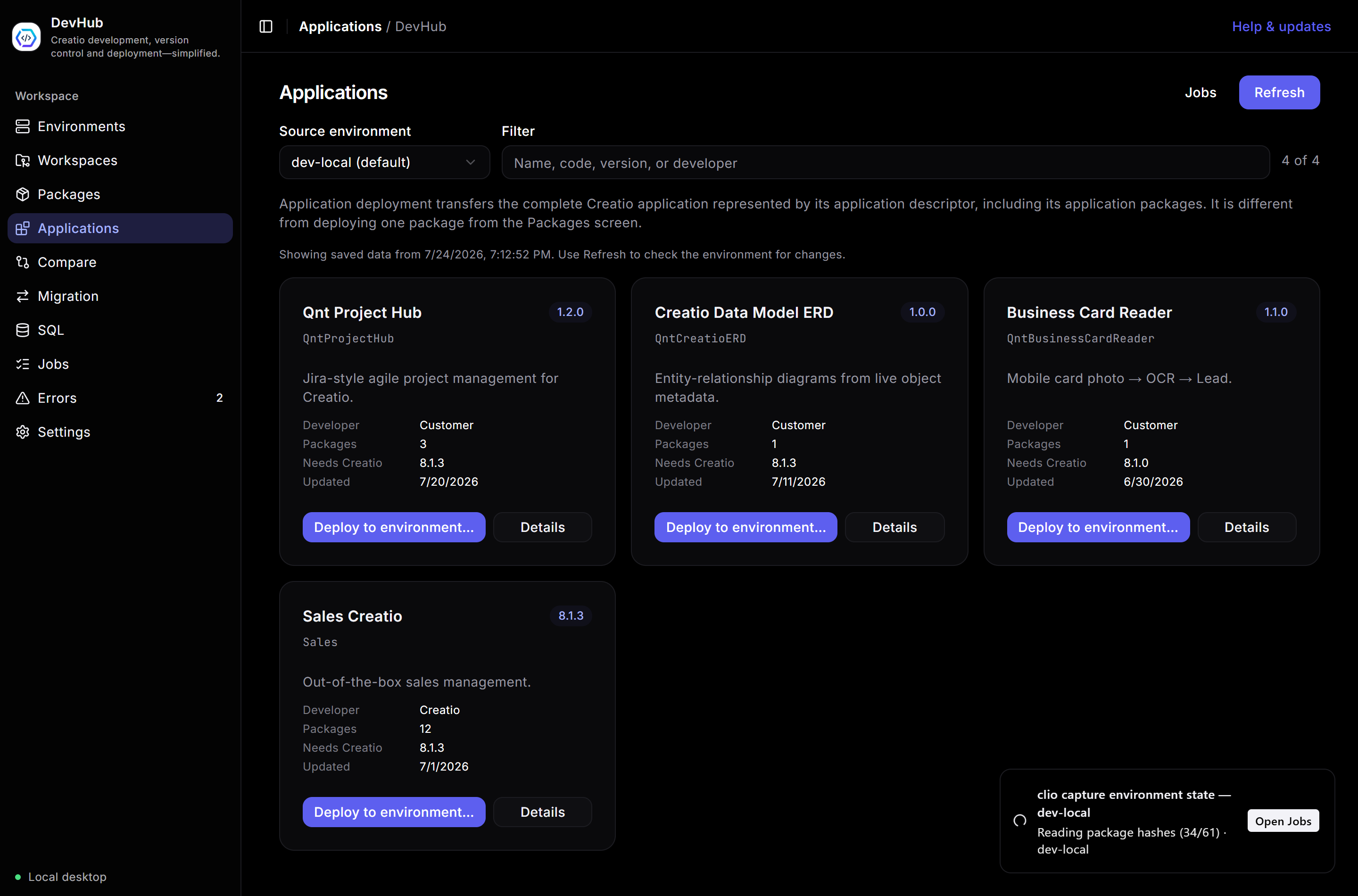1358x896 pixels.
Task: Click DevHub in the breadcrumb
Action: click(421, 26)
